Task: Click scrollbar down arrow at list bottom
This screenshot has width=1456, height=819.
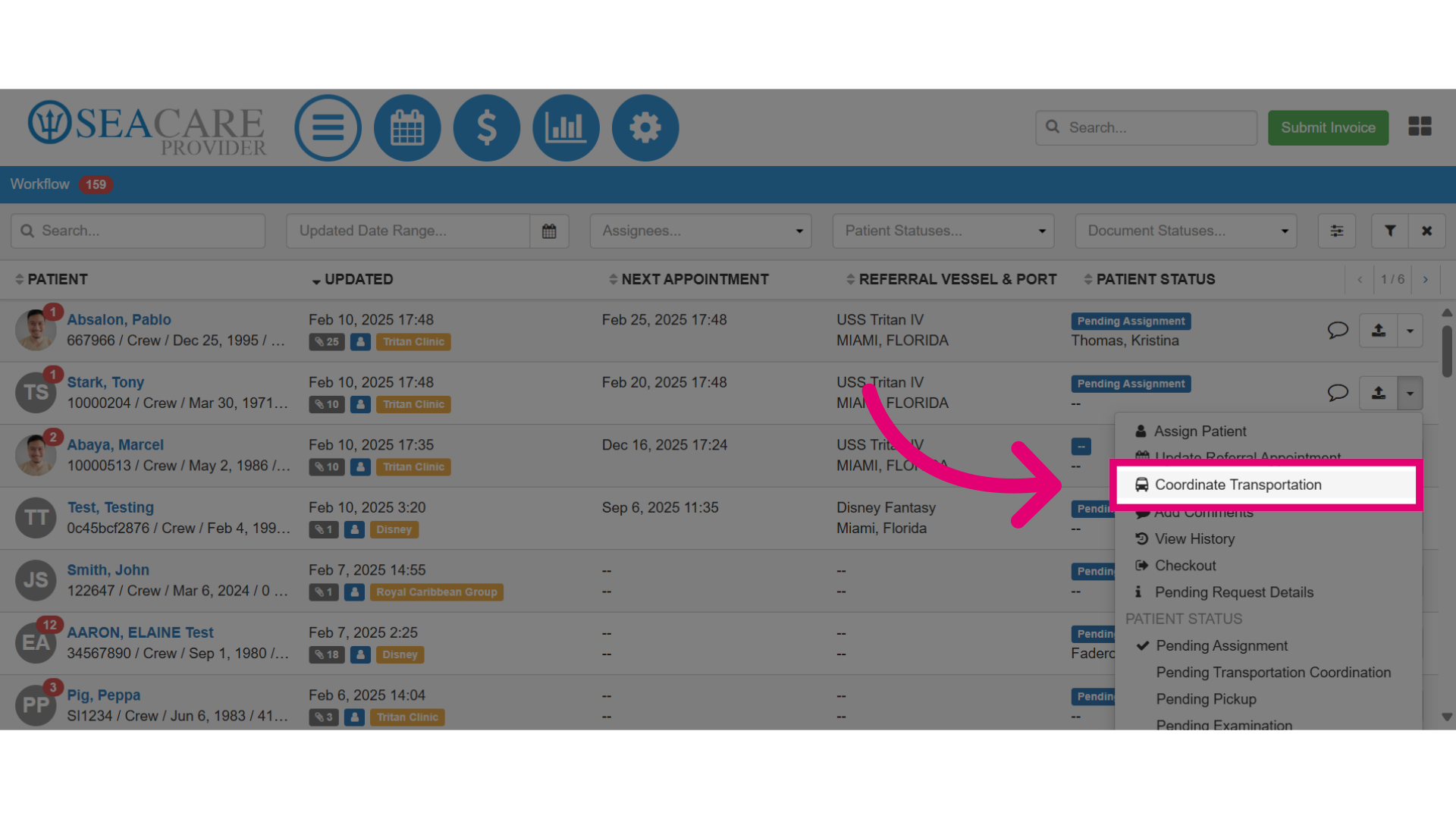Action: point(1447,717)
